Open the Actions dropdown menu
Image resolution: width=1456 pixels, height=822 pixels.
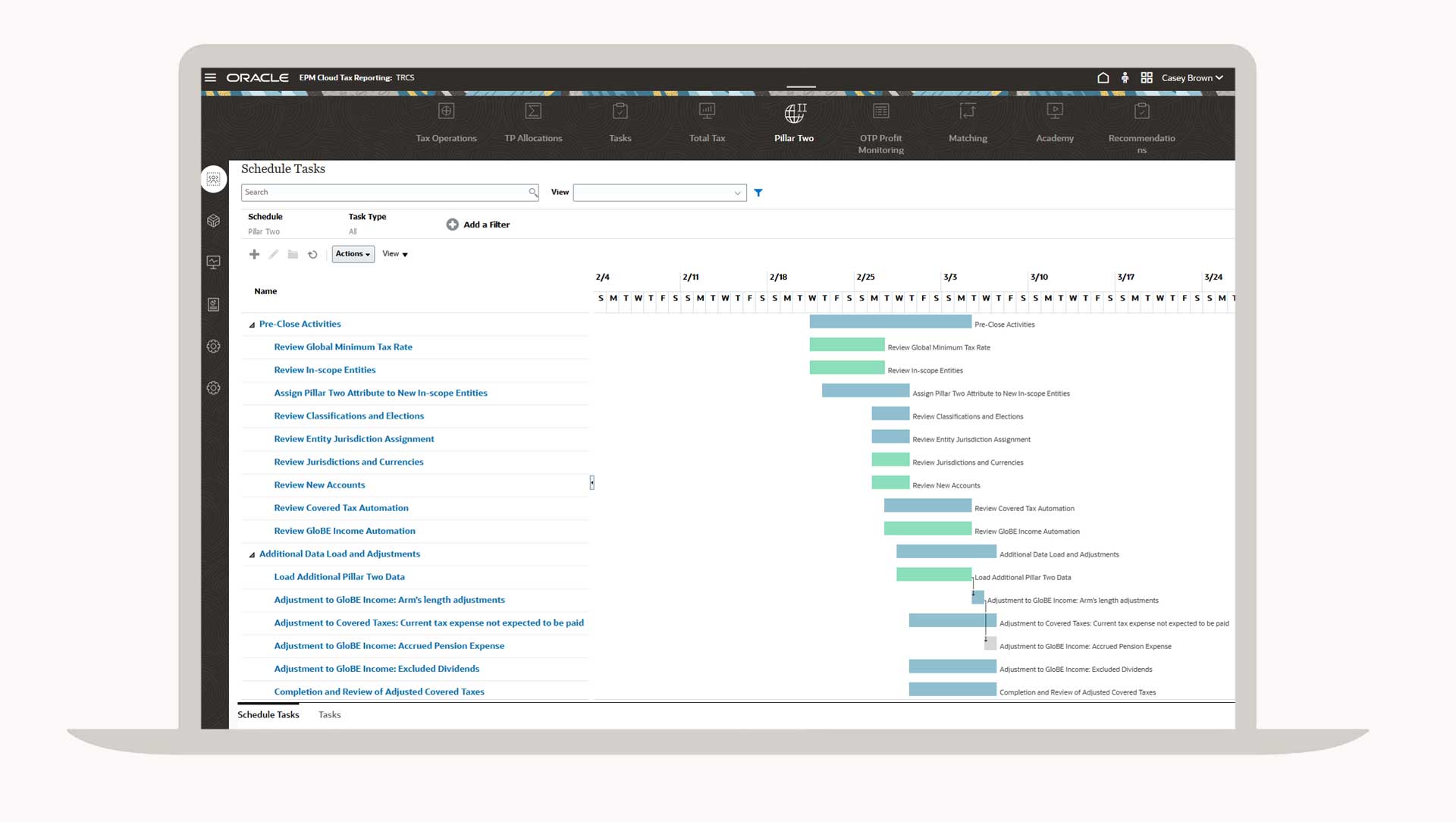353,254
